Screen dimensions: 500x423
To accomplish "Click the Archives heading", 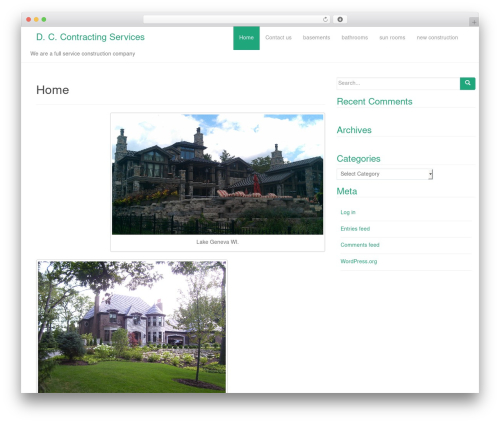I will pyautogui.click(x=354, y=130).
